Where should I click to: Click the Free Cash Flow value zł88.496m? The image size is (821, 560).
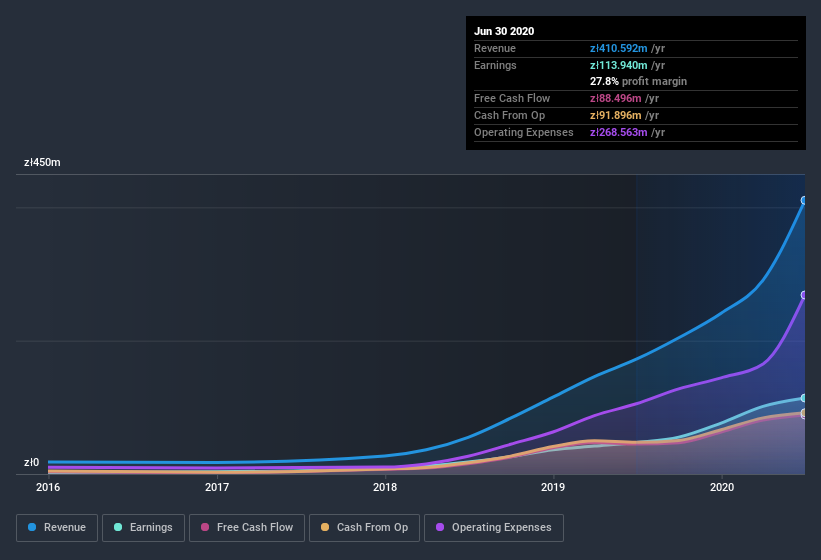point(615,98)
